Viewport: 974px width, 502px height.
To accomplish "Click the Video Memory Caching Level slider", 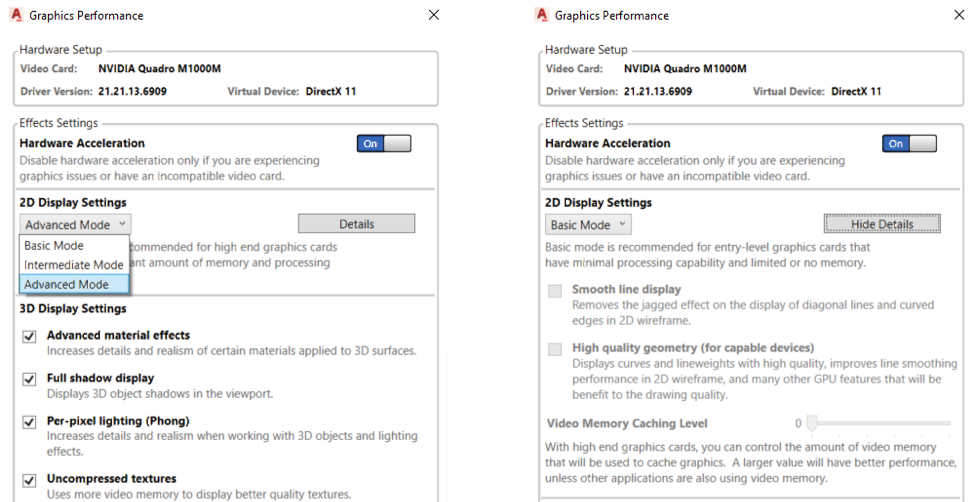I will click(812, 423).
